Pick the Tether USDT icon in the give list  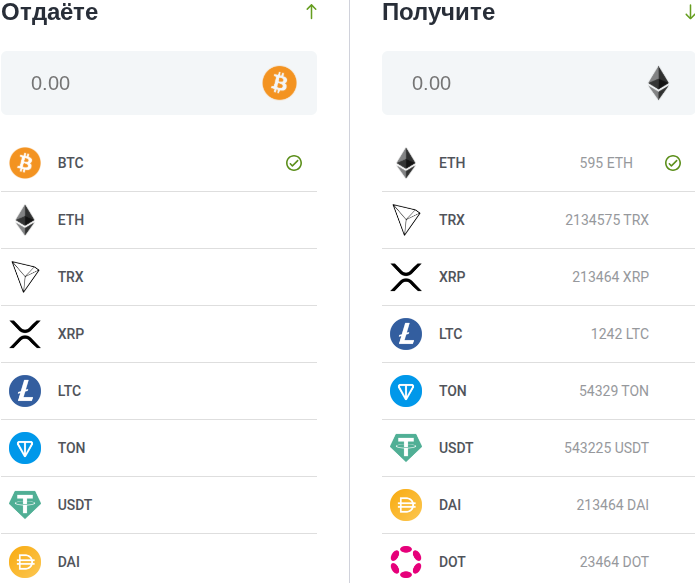tap(25, 505)
